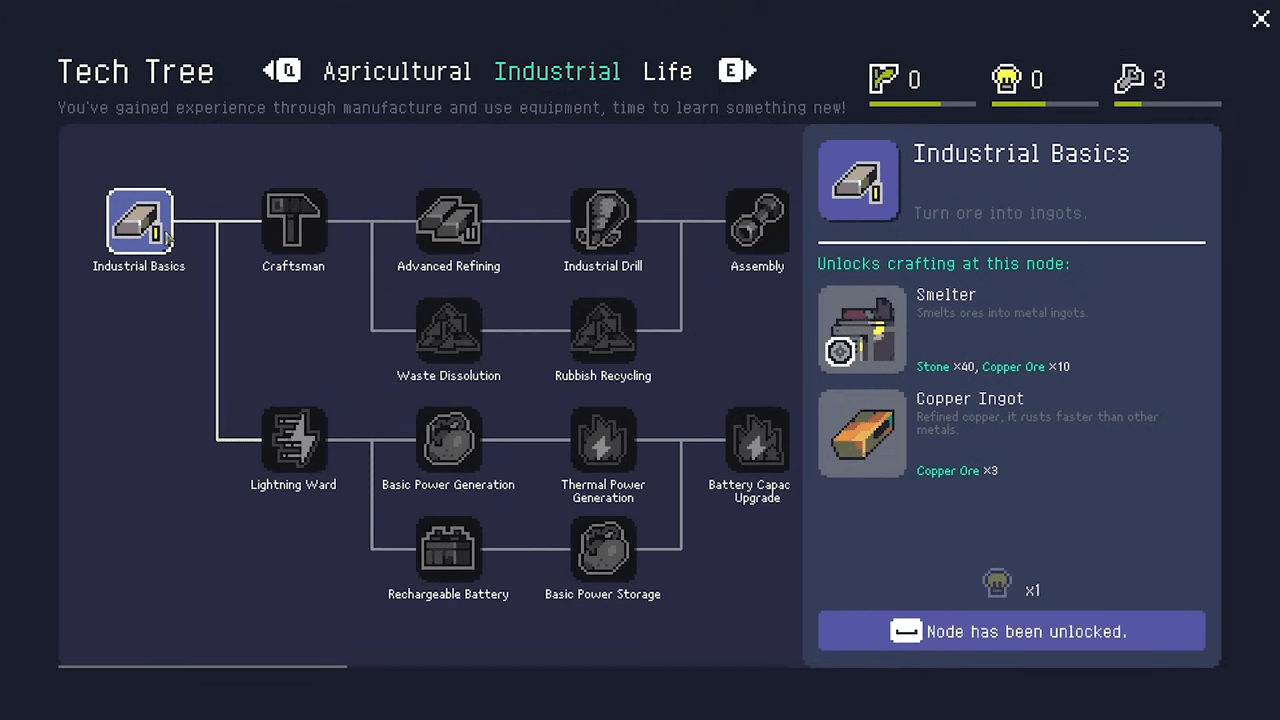Click the Turn ore into ingots description
Viewport: 1280px width, 720px height.
pos(1000,213)
